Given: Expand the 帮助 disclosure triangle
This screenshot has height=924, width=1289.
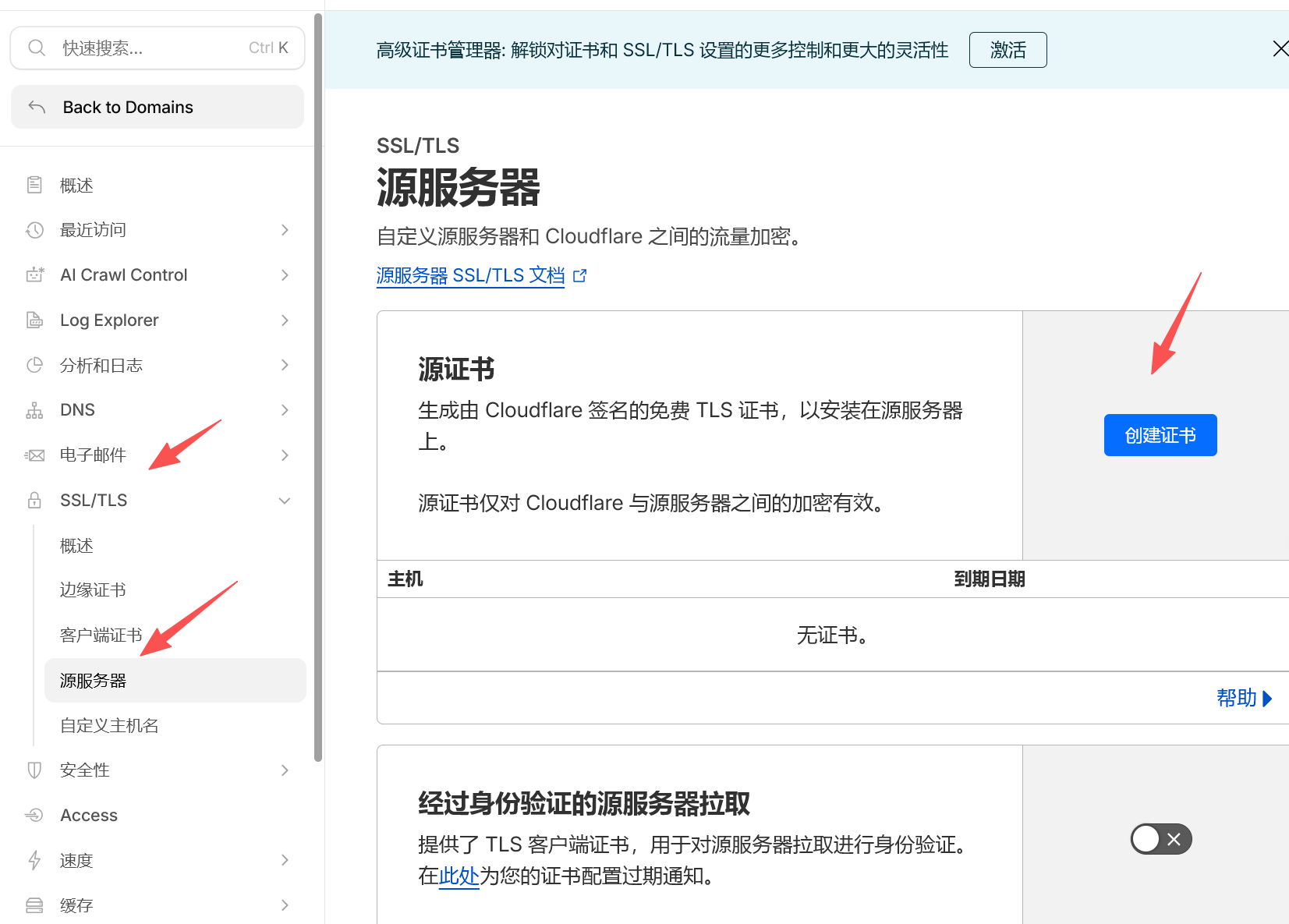Looking at the screenshot, I should (1266, 698).
